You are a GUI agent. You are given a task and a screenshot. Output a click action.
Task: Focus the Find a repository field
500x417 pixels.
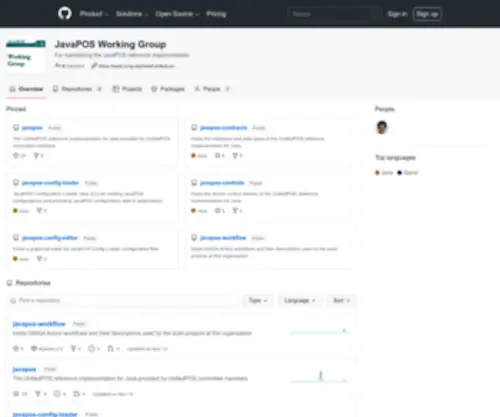coord(122,301)
